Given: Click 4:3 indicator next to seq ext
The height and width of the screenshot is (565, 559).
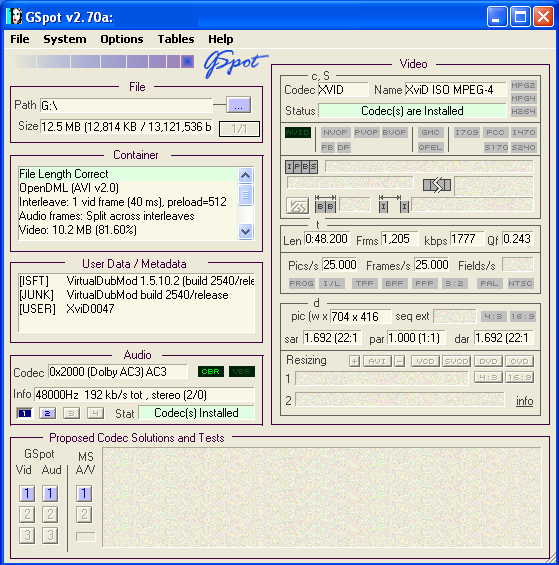Looking at the screenshot, I should 493,316.
